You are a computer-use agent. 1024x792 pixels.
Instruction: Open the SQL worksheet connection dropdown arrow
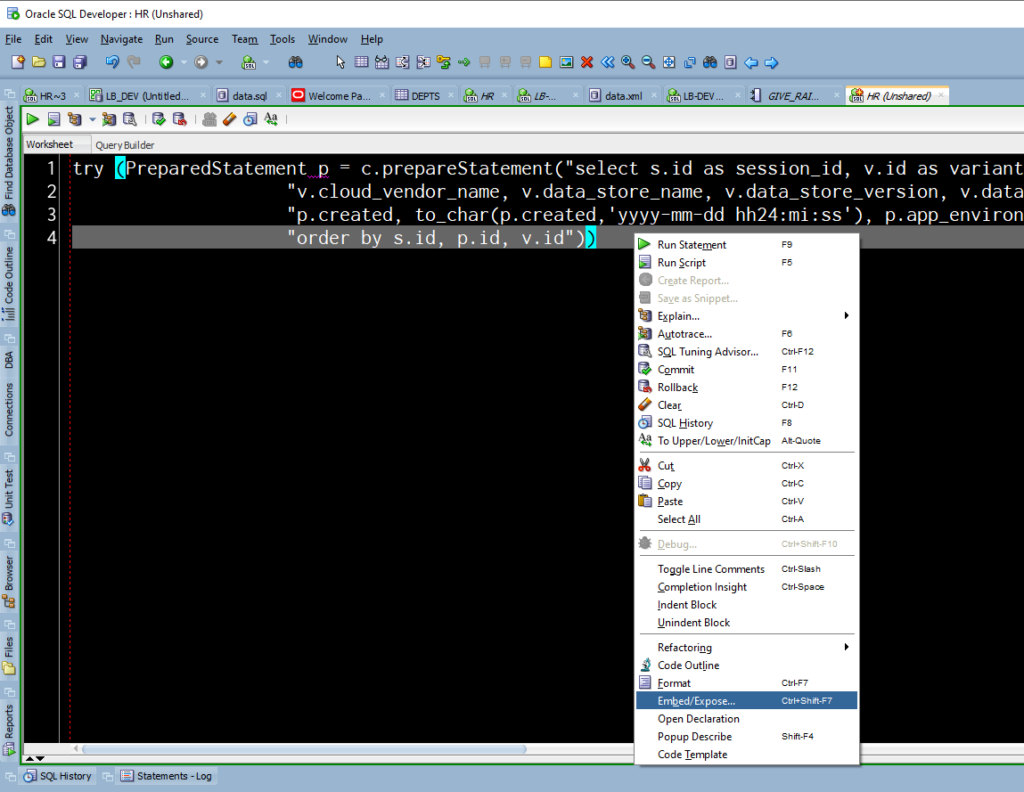point(266,62)
